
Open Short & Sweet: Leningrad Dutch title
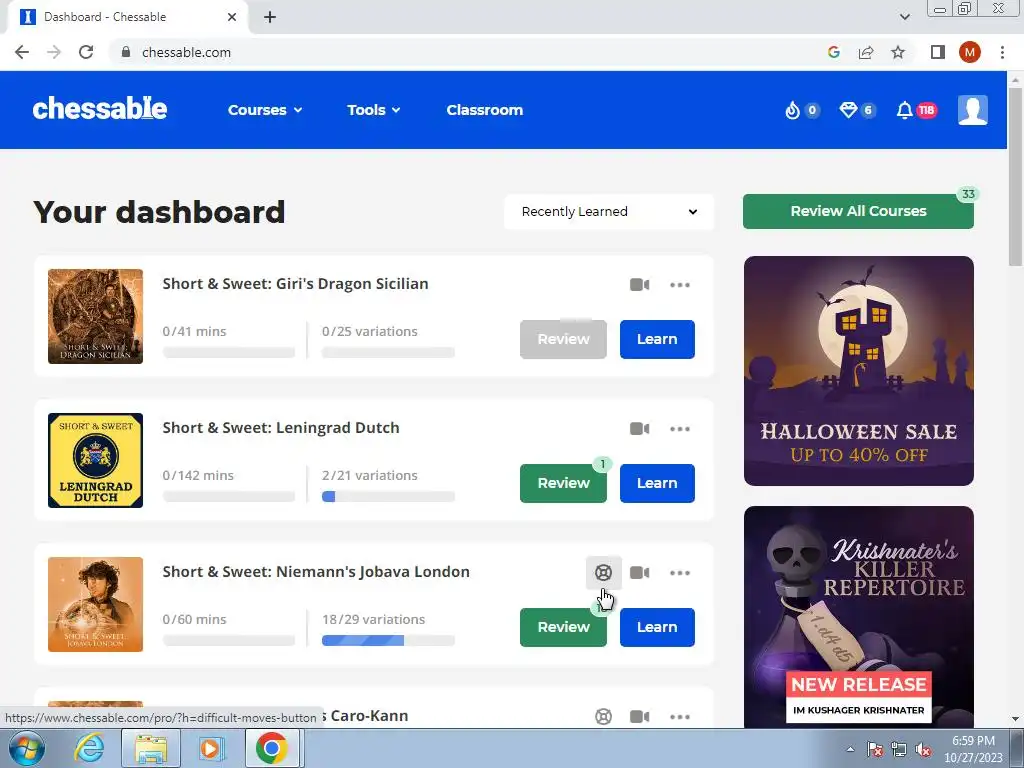[281, 428]
